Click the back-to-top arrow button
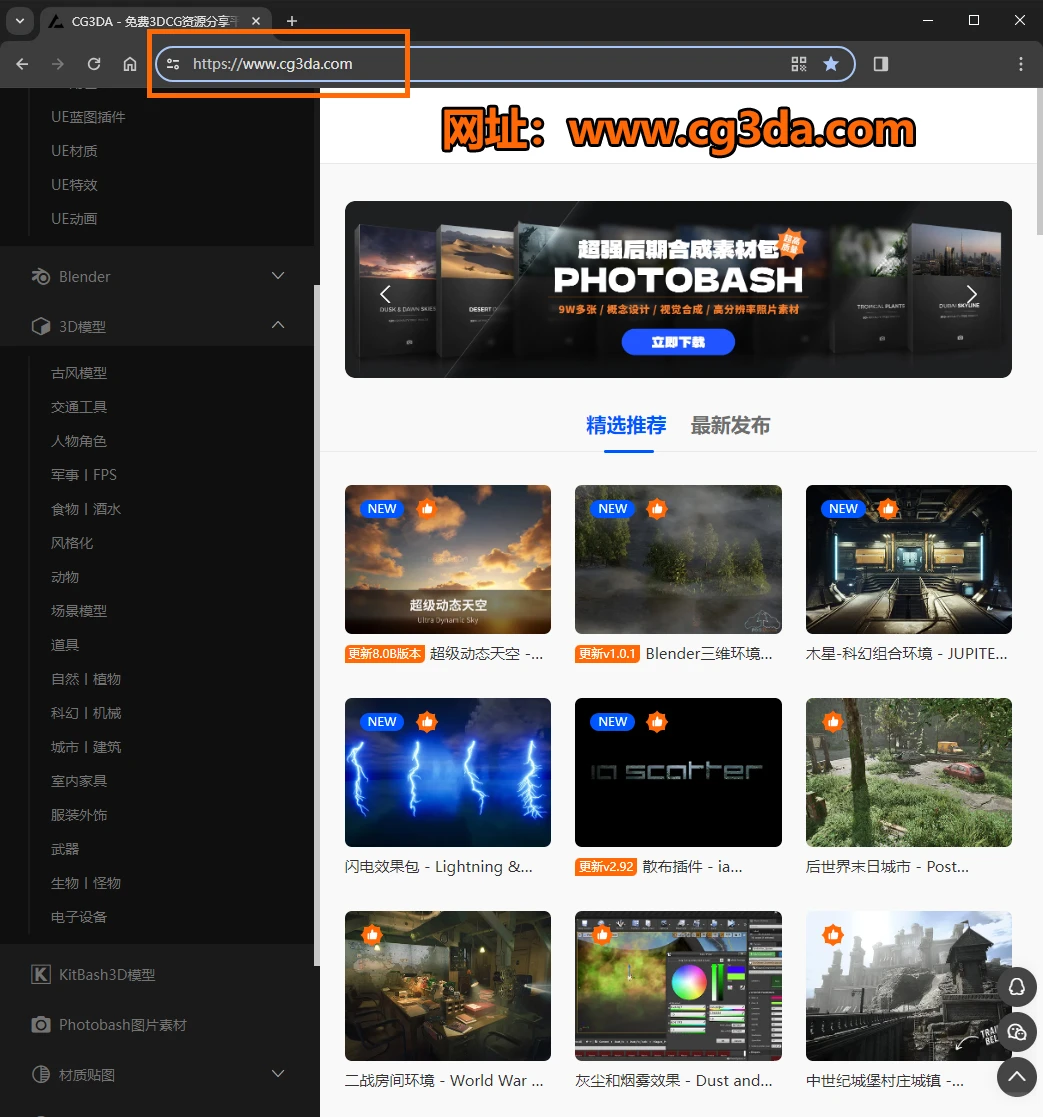The image size is (1043, 1117). tap(1017, 1077)
